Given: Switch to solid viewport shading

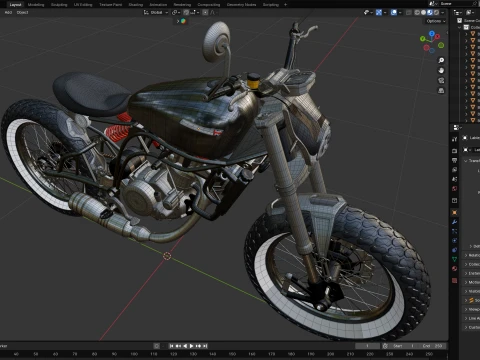Looking at the screenshot, I should point(423,12).
